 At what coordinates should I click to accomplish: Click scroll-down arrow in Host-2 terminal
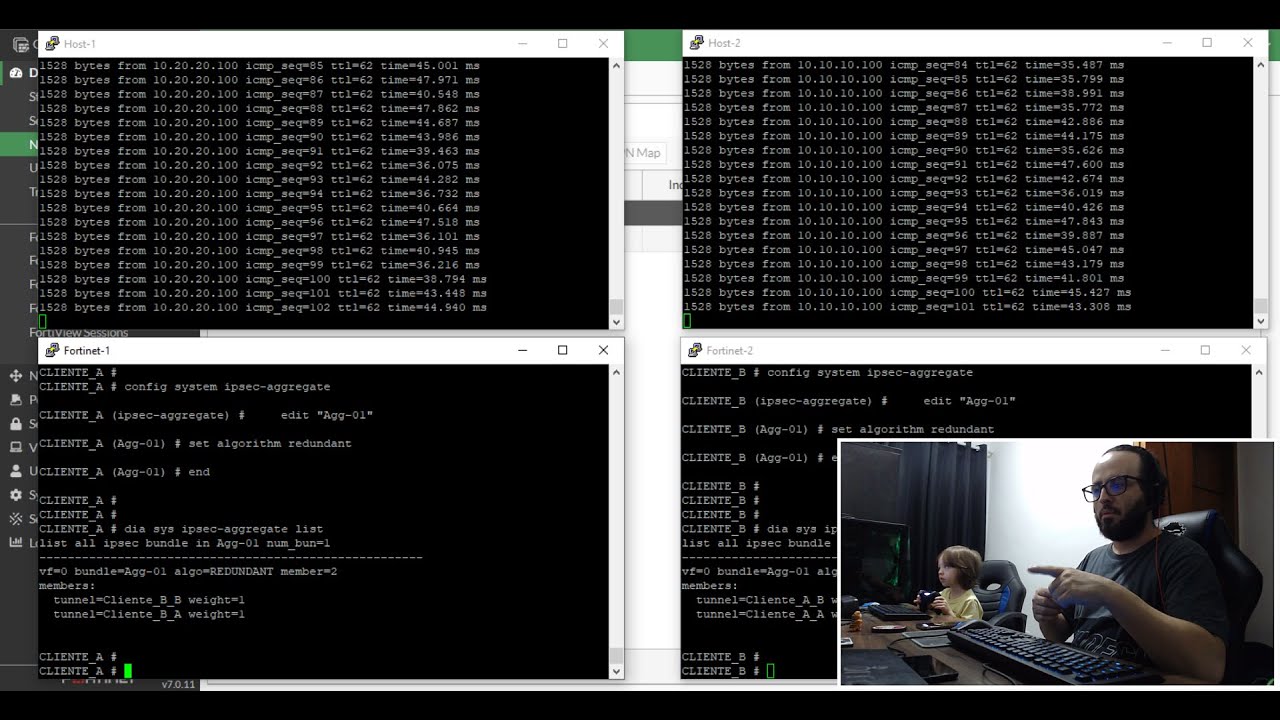(1260, 321)
